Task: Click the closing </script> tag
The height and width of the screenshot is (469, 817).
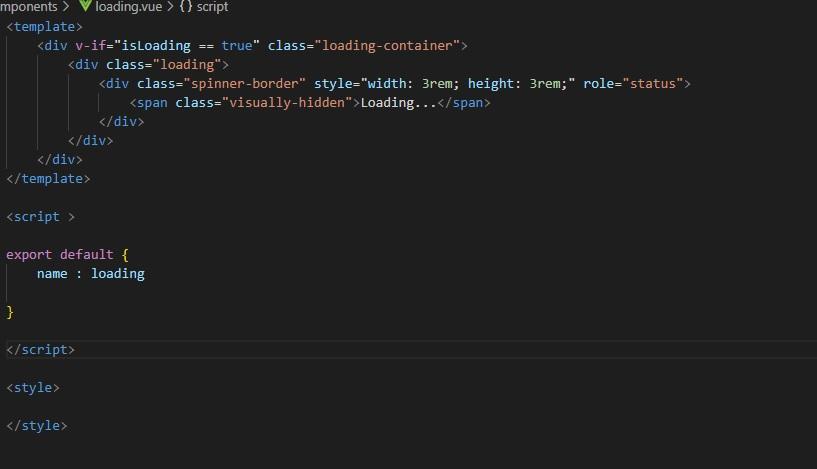Action: point(40,350)
